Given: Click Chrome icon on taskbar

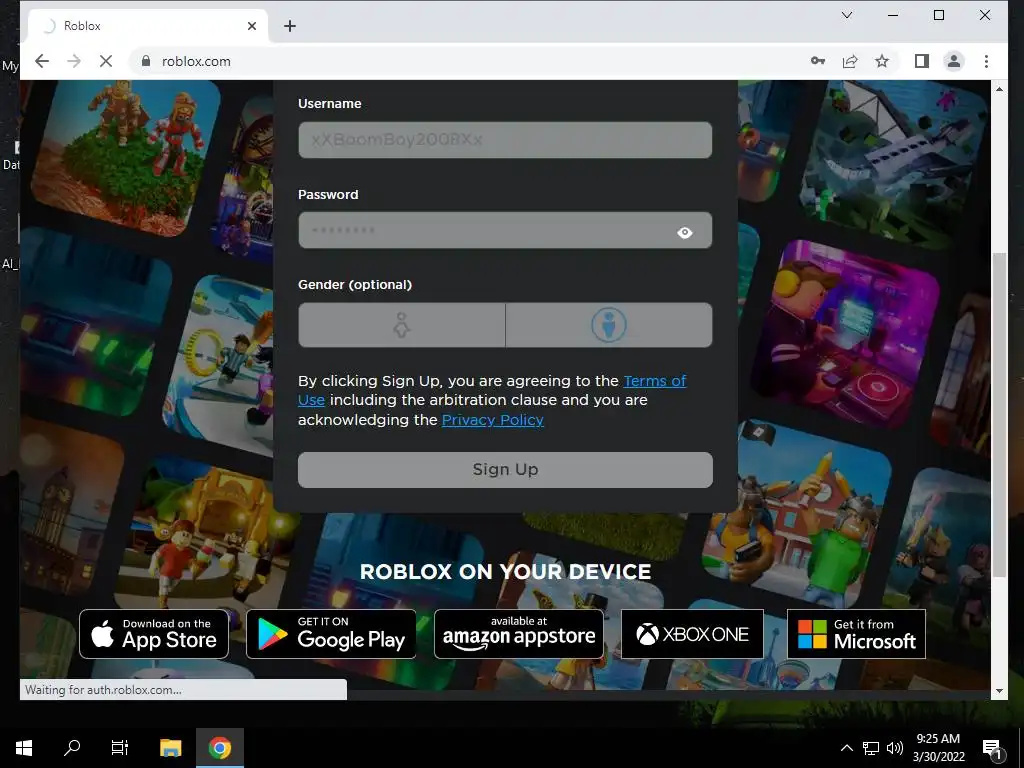Looking at the screenshot, I should coord(220,748).
